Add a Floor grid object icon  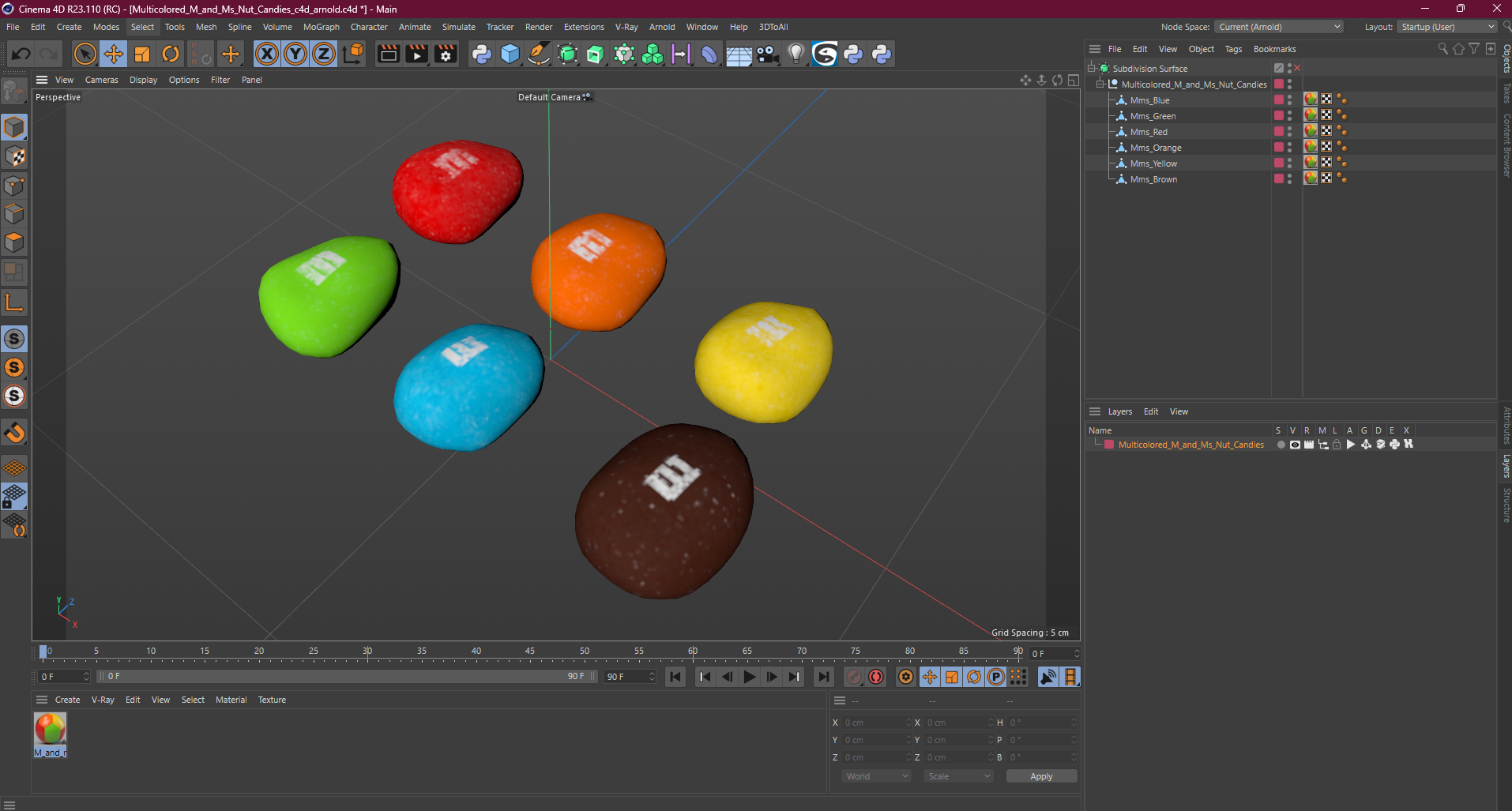(739, 54)
